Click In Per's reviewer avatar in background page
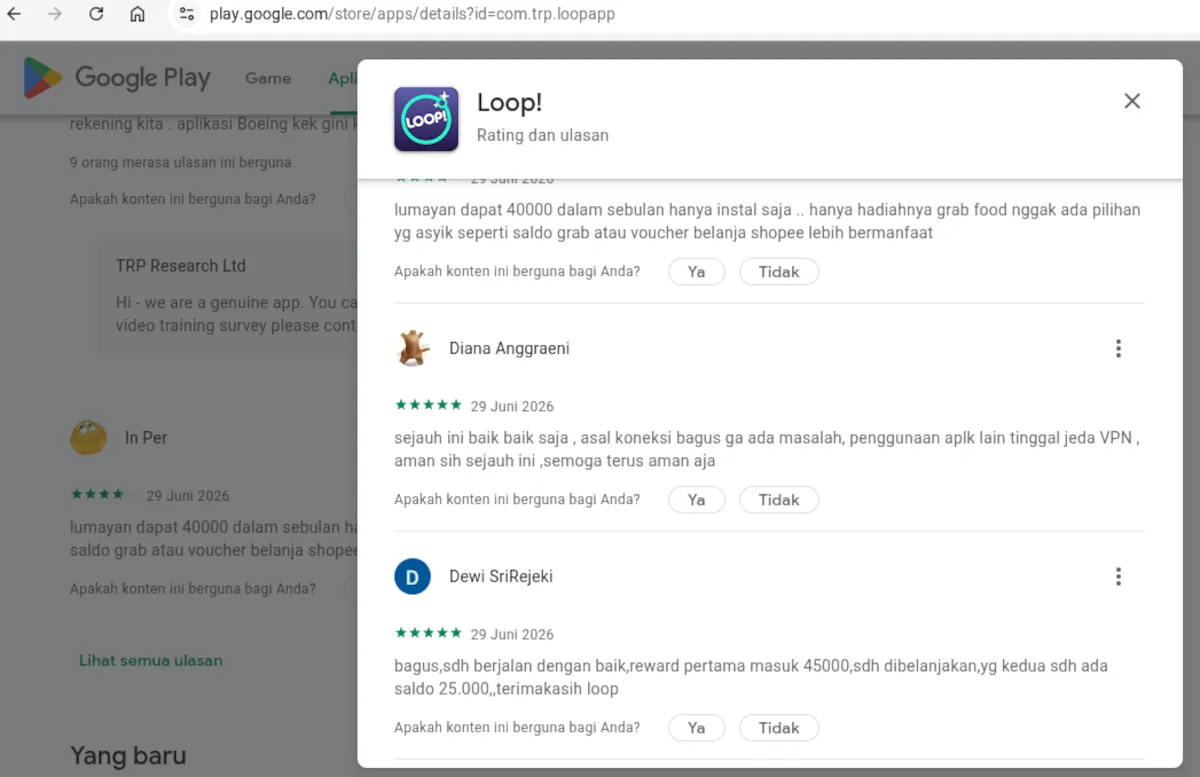This screenshot has height=777, width=1200. tap(89, 438)
